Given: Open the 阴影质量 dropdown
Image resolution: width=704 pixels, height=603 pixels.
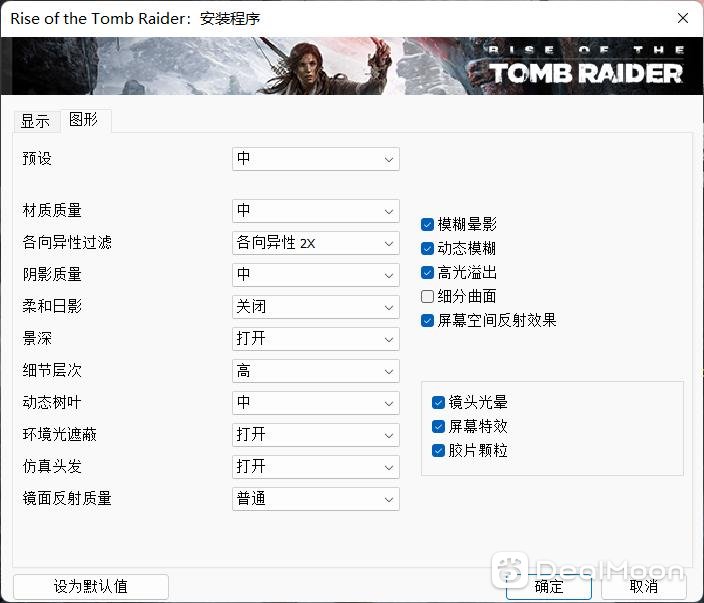Looking at the screenshot, I should pyautogui.click(x=316, y=275).
